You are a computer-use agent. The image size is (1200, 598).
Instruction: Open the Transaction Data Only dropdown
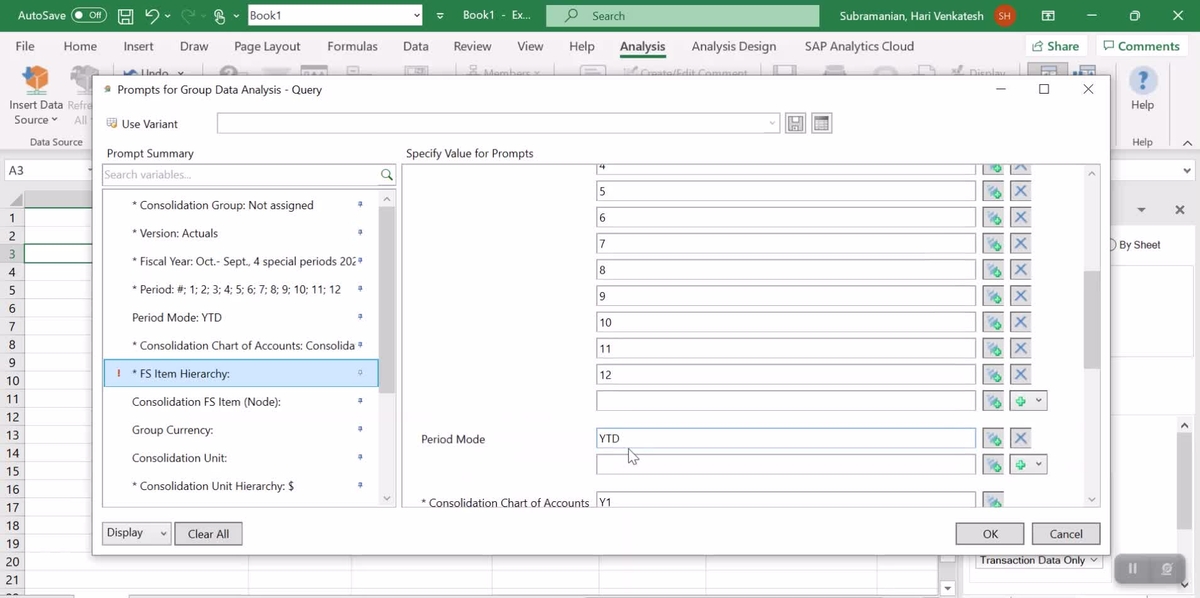click(1037, 560)
